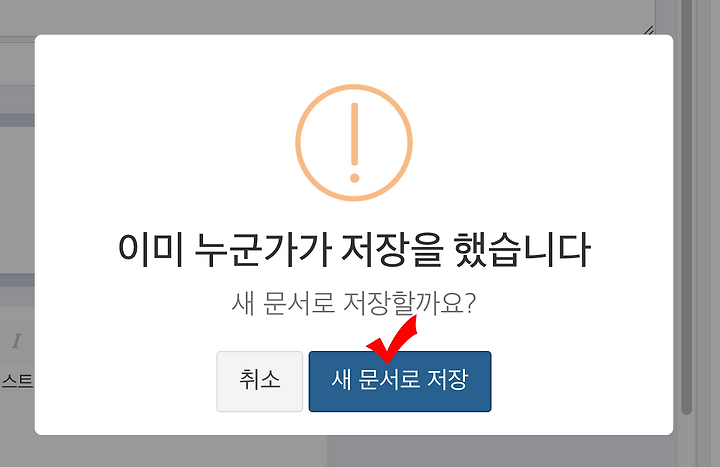Open the underlined 스트 link

tap(17, 381)
